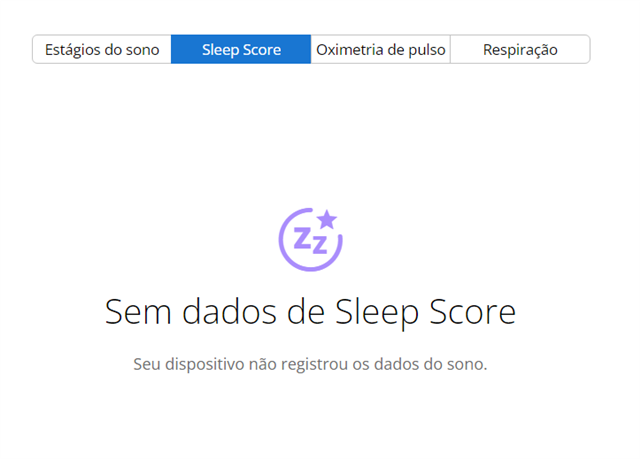
Task: Click the words dados do sono below heading
Action: point(431,364)
